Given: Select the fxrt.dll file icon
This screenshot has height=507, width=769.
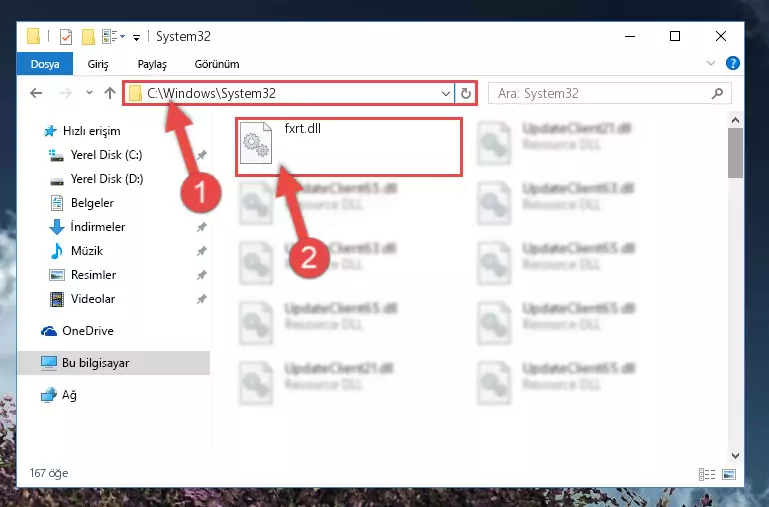Looking at the screenshot, I should tap(256, 143).
